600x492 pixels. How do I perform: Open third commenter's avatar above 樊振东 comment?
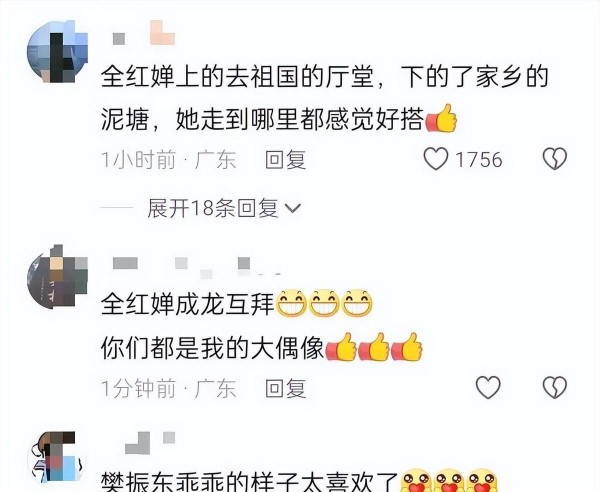pos(57,457)
